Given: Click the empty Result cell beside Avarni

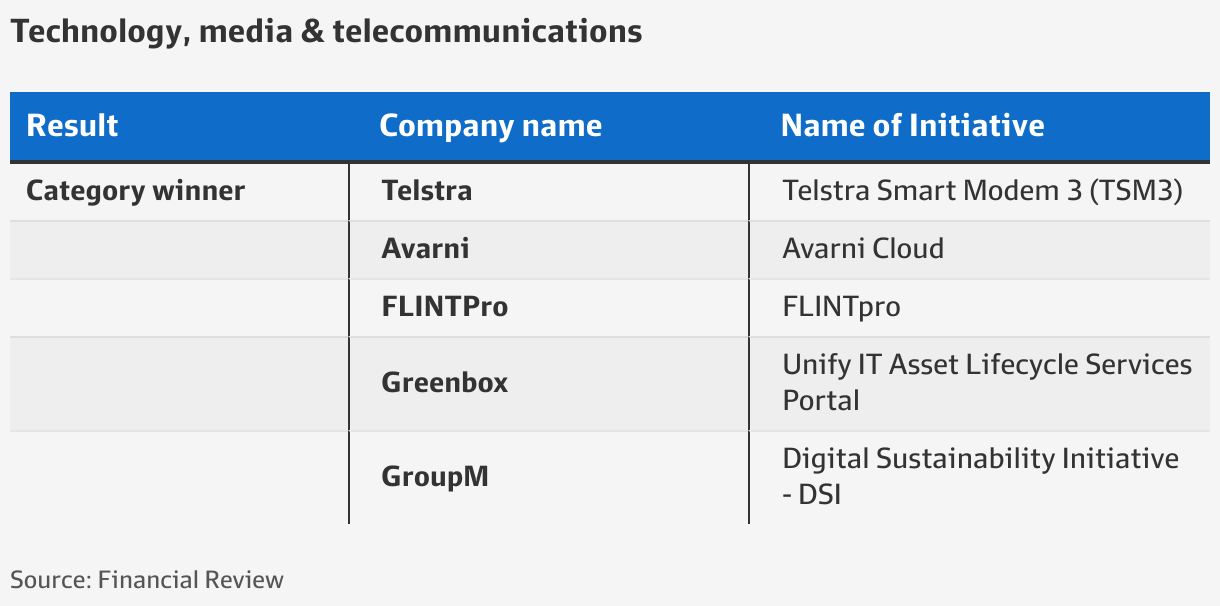Looking at the screenshot, I should pos(180,249).
